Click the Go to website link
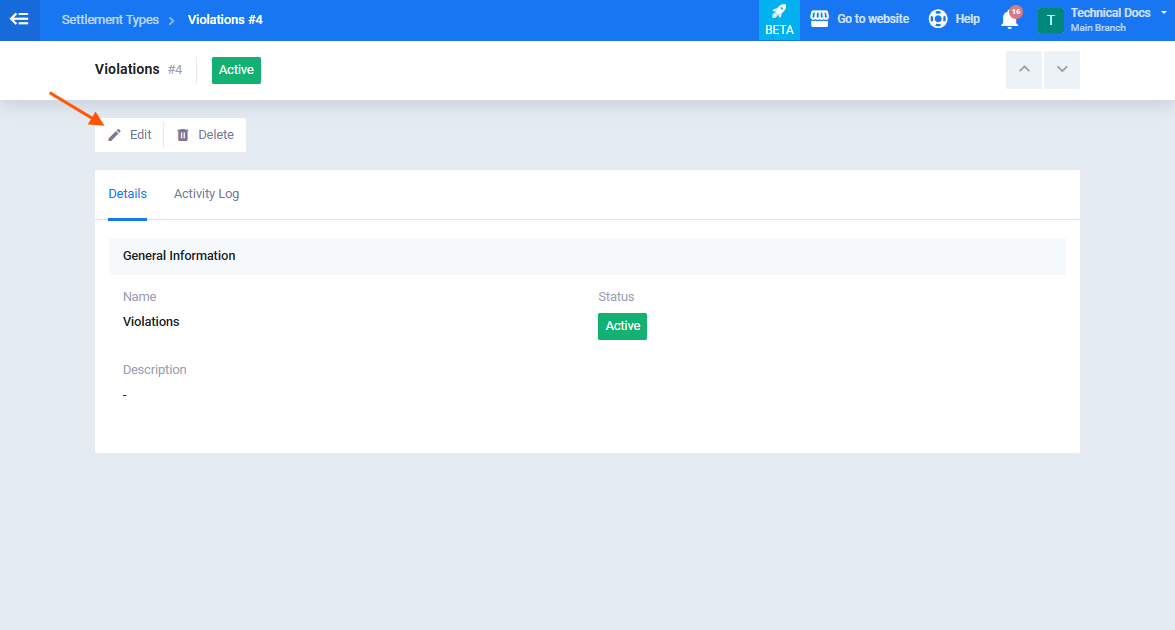This screenshot has width=1175, height=630. pos(873,19)
